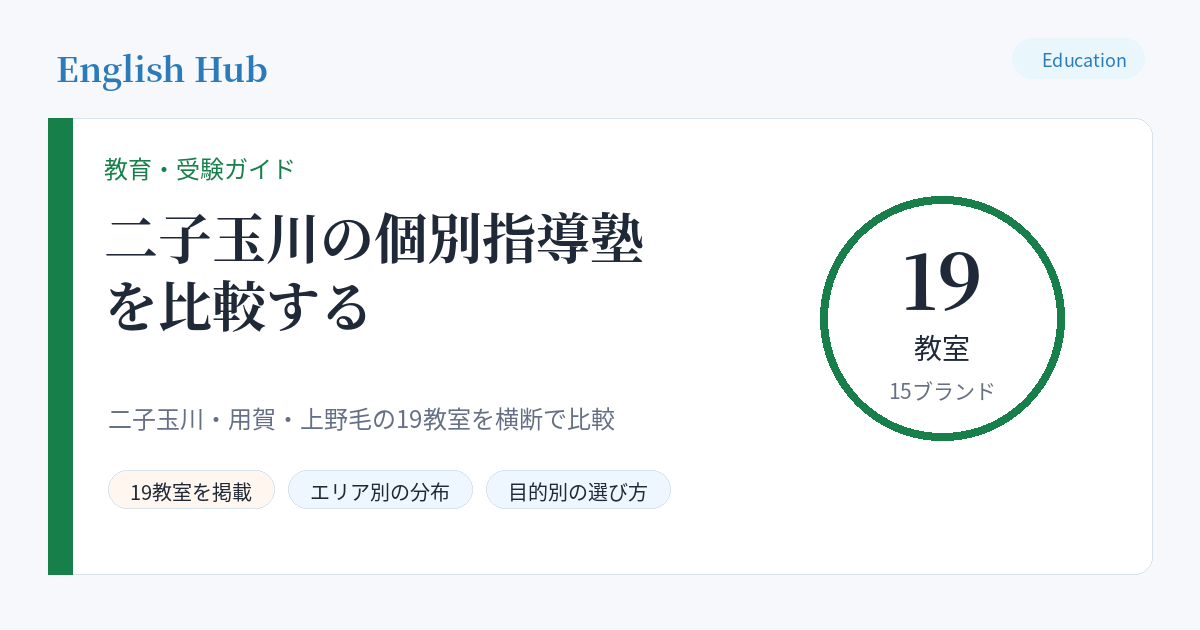The image size is (1200, 630).
Task: Select the 目的別の選び方 chip
Action: (578, 490)
